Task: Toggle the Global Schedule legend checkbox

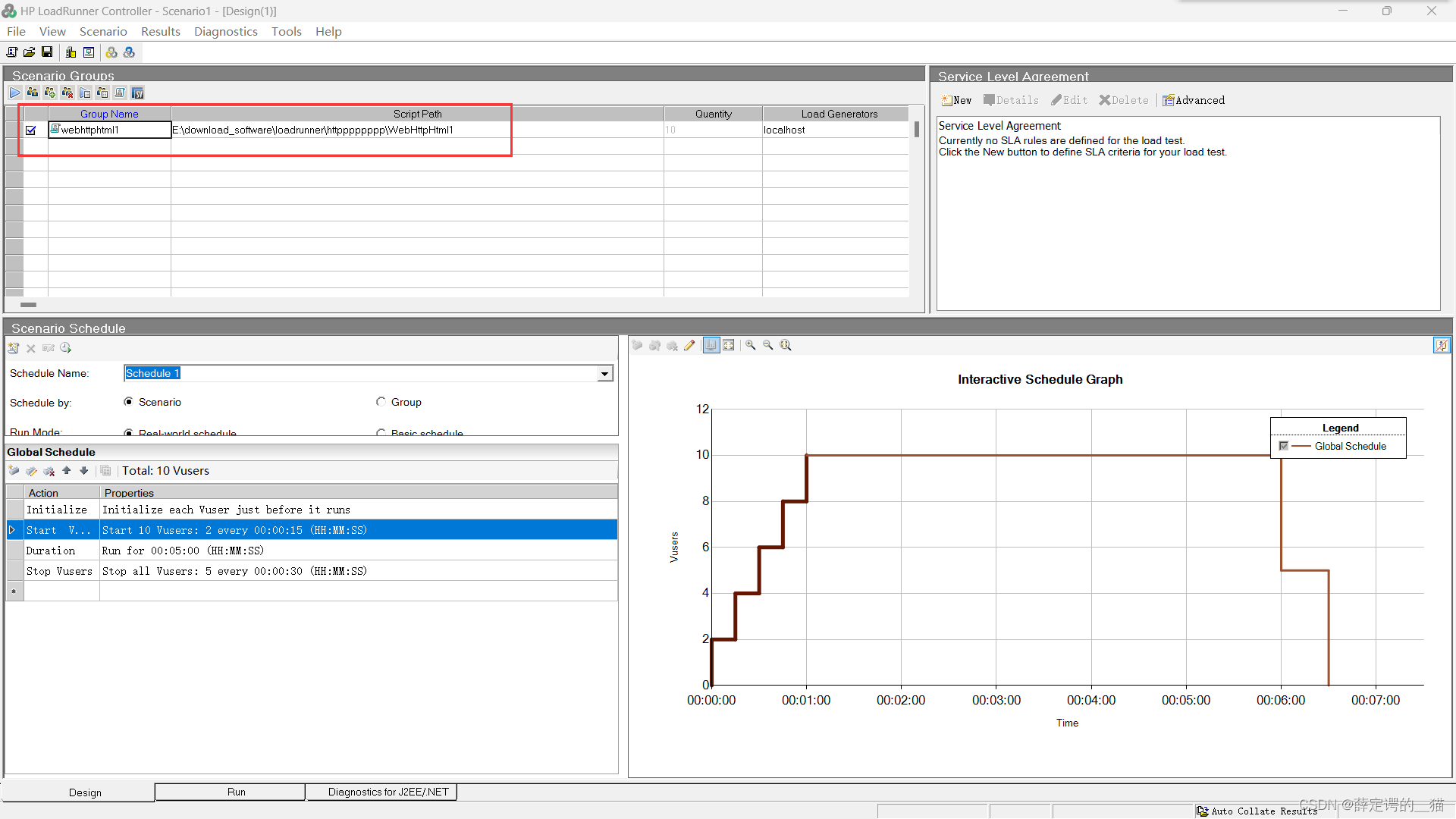Action: [1283, 446]
